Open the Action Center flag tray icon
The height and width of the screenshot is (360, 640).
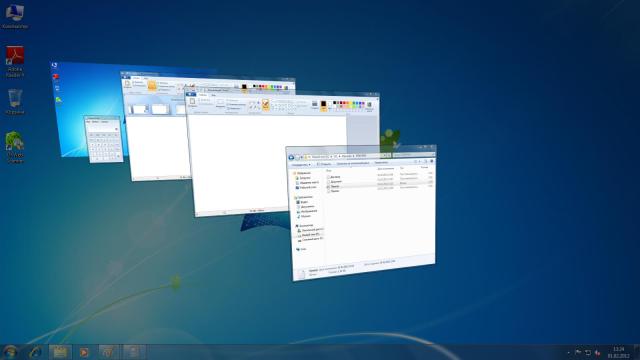point(578,352)
